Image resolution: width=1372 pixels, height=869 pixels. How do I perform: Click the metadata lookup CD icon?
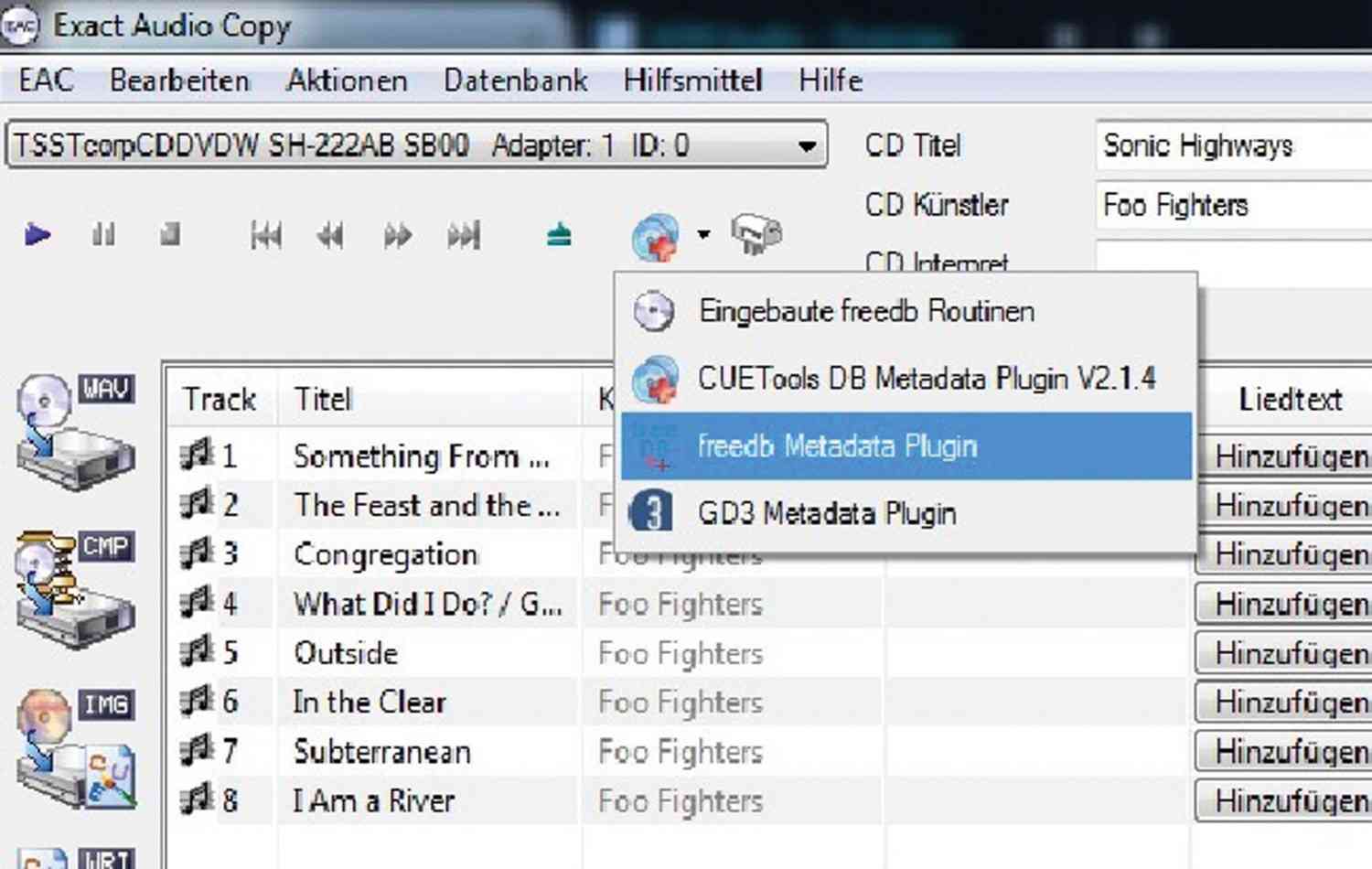coord(655,236)
